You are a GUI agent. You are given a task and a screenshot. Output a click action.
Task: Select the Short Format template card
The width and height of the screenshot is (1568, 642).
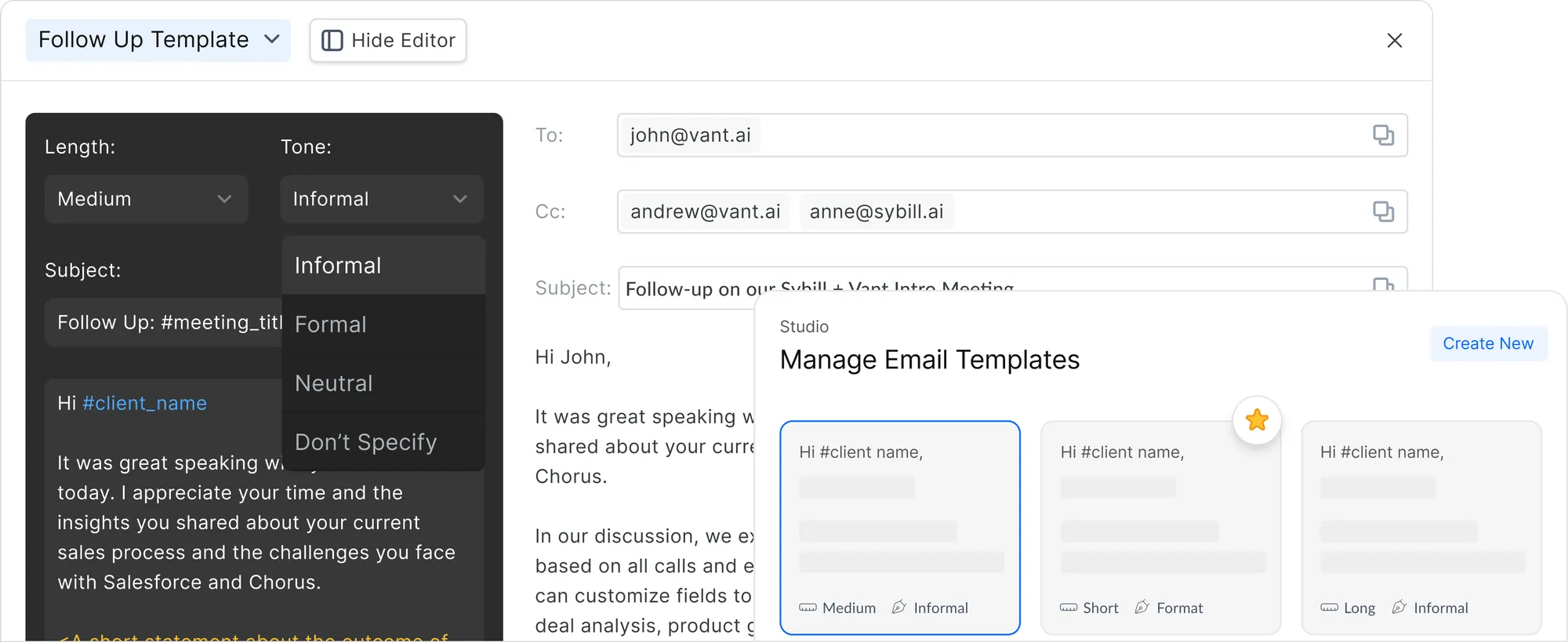(1161, 528)
